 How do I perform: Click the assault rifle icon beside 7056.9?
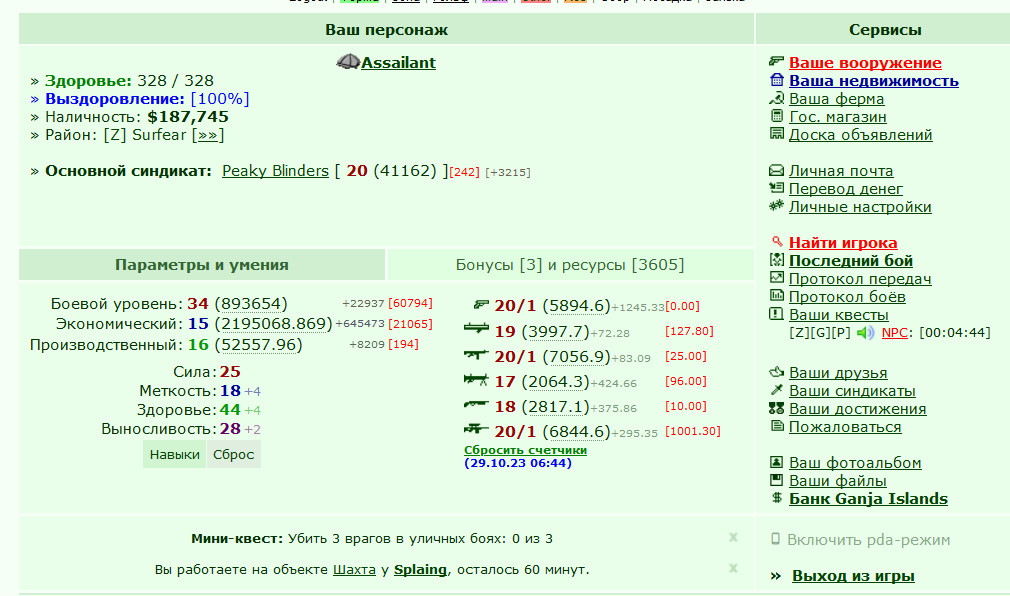477,354
